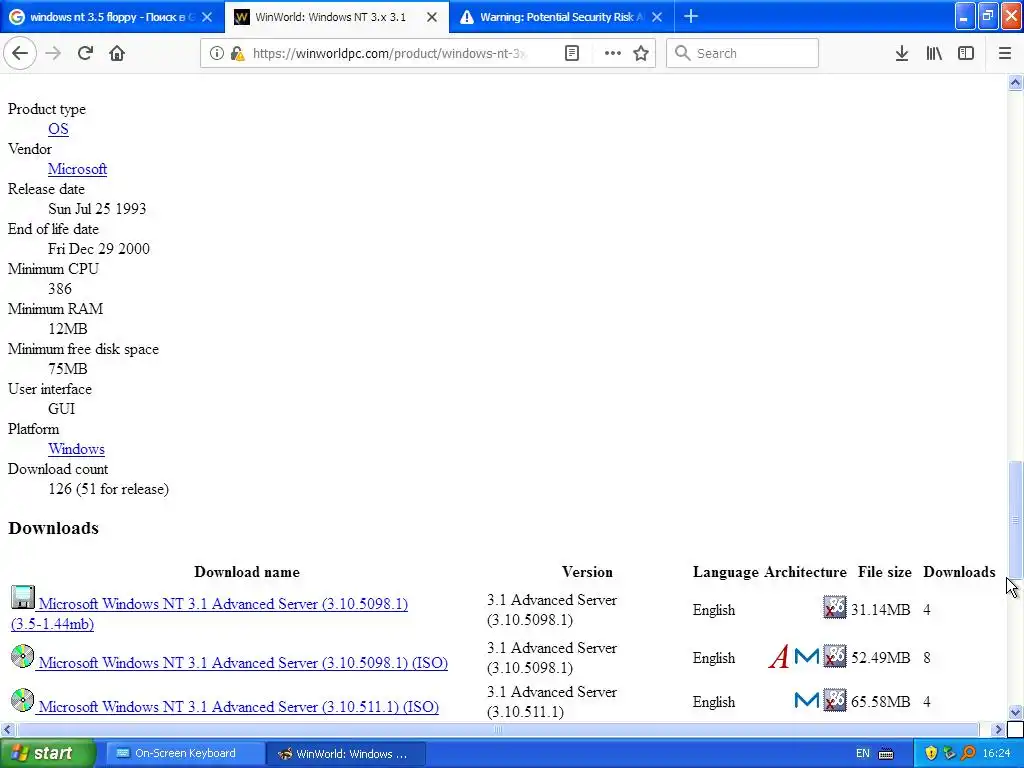Click the Downloads heading

(54, 528)
